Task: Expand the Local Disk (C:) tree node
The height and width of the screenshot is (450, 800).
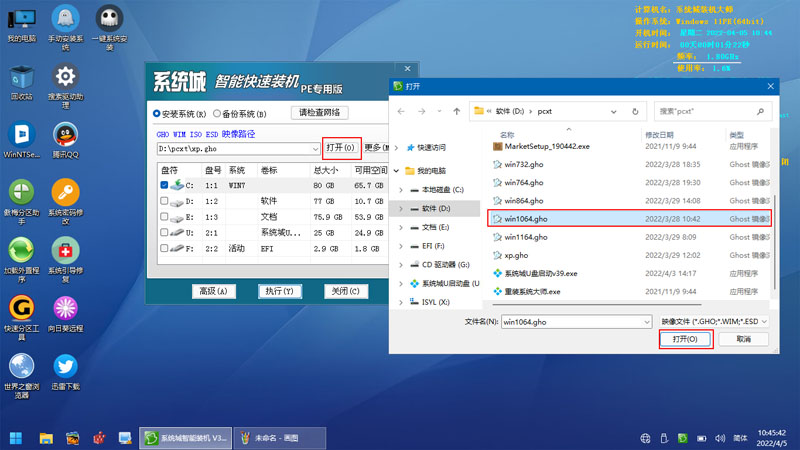Action: 401,190
